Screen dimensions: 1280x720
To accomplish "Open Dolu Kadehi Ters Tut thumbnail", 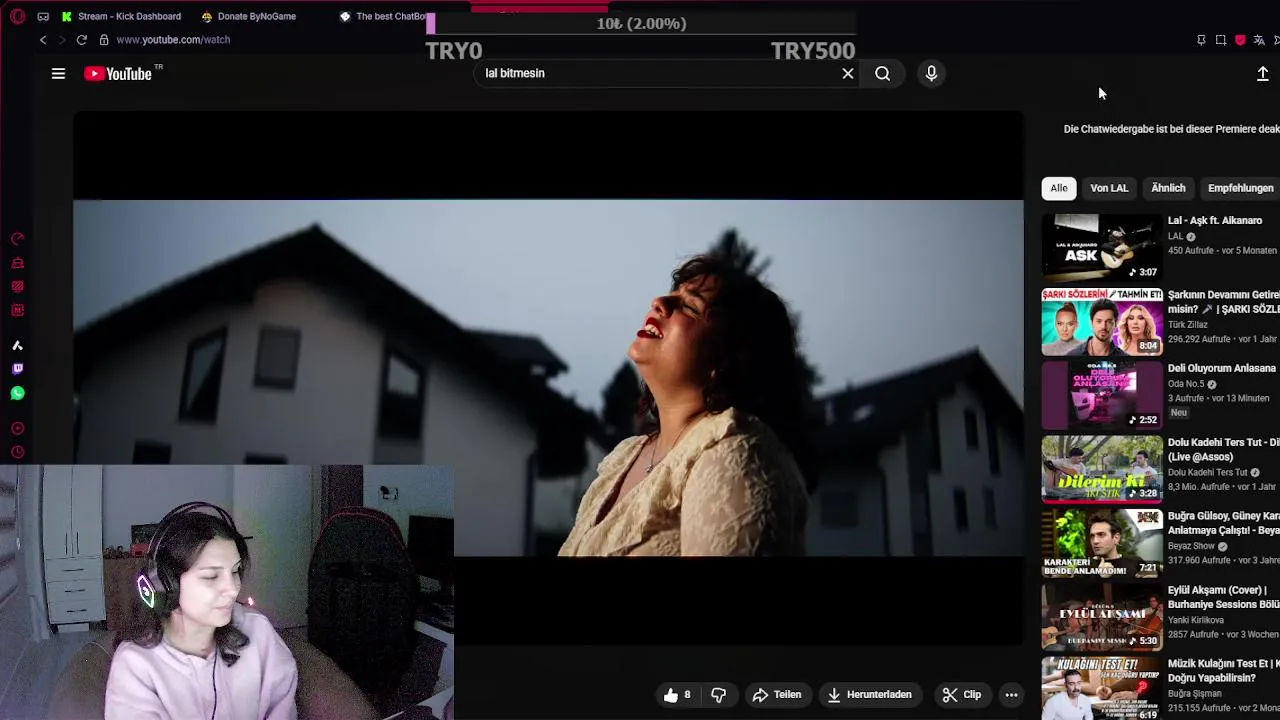I will point(1102,469).
